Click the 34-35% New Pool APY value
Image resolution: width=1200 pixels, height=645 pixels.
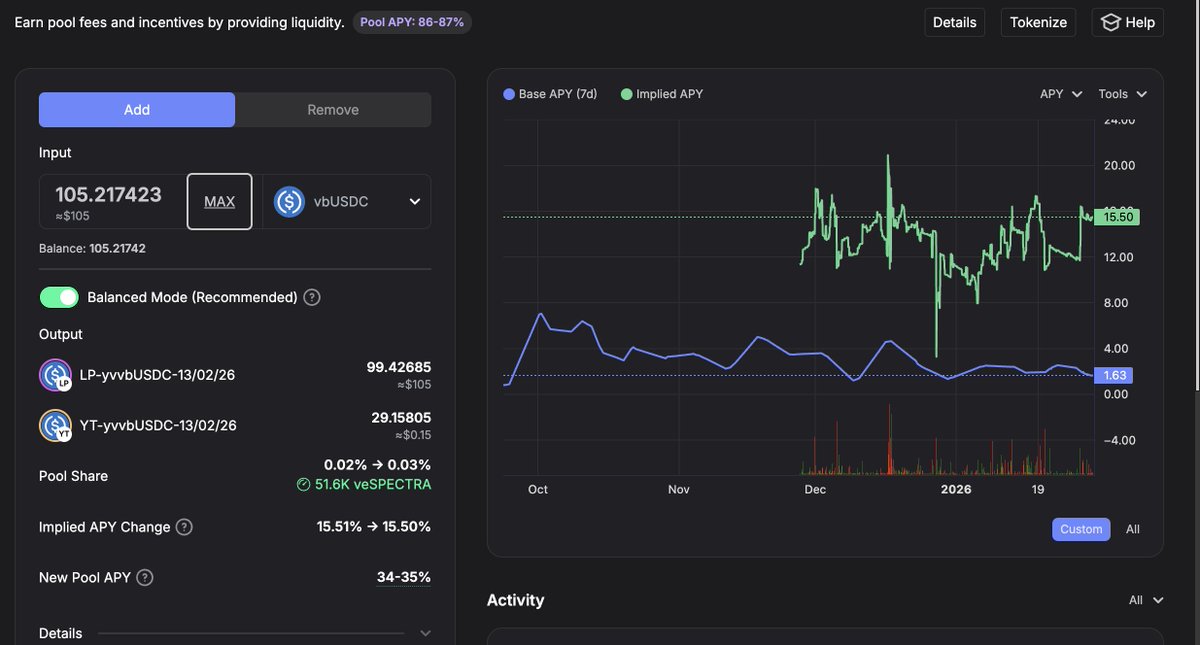pyautogui.click(x=403, y=577)
